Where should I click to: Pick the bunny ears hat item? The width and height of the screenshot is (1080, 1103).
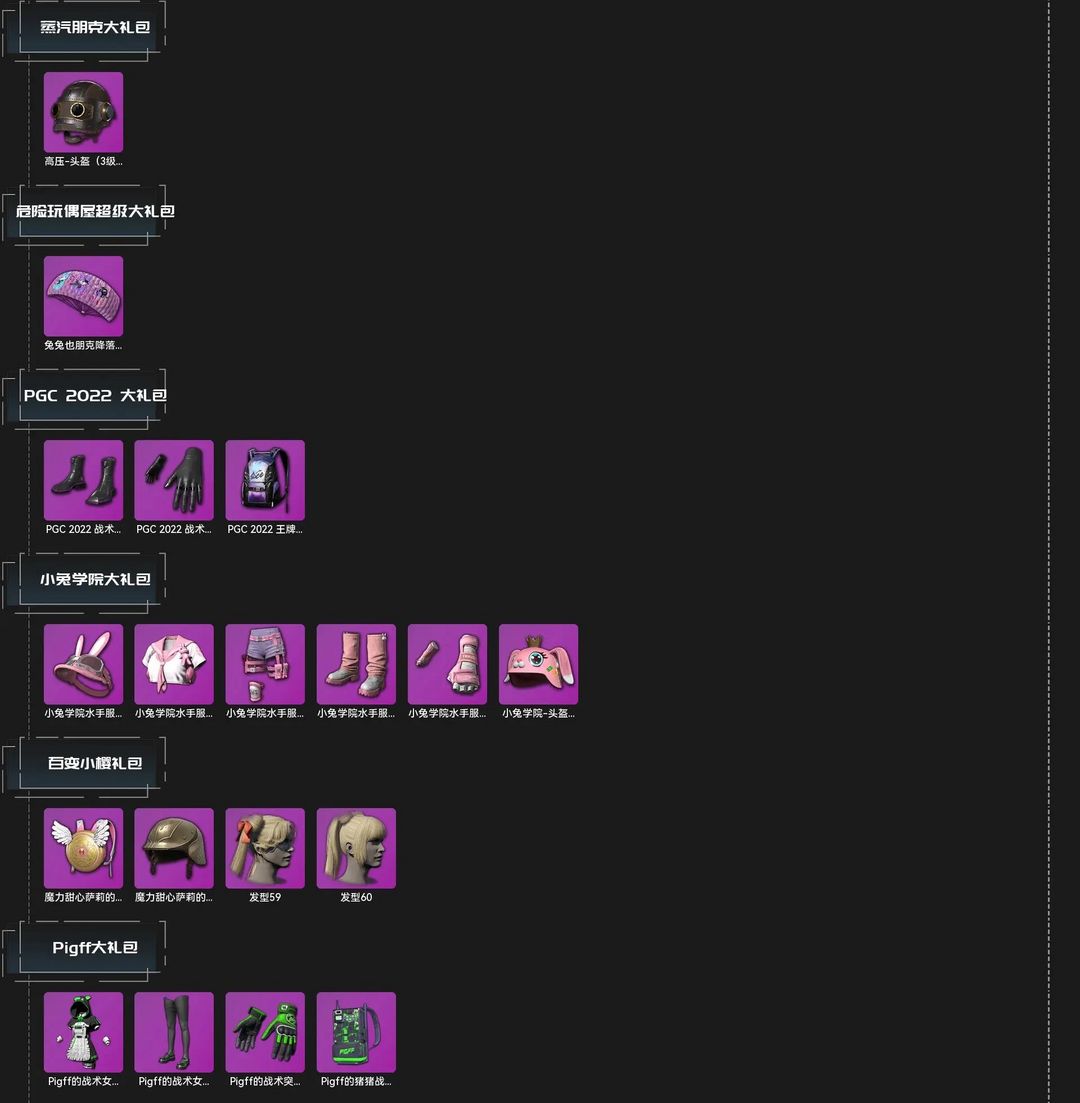point(83,664)
